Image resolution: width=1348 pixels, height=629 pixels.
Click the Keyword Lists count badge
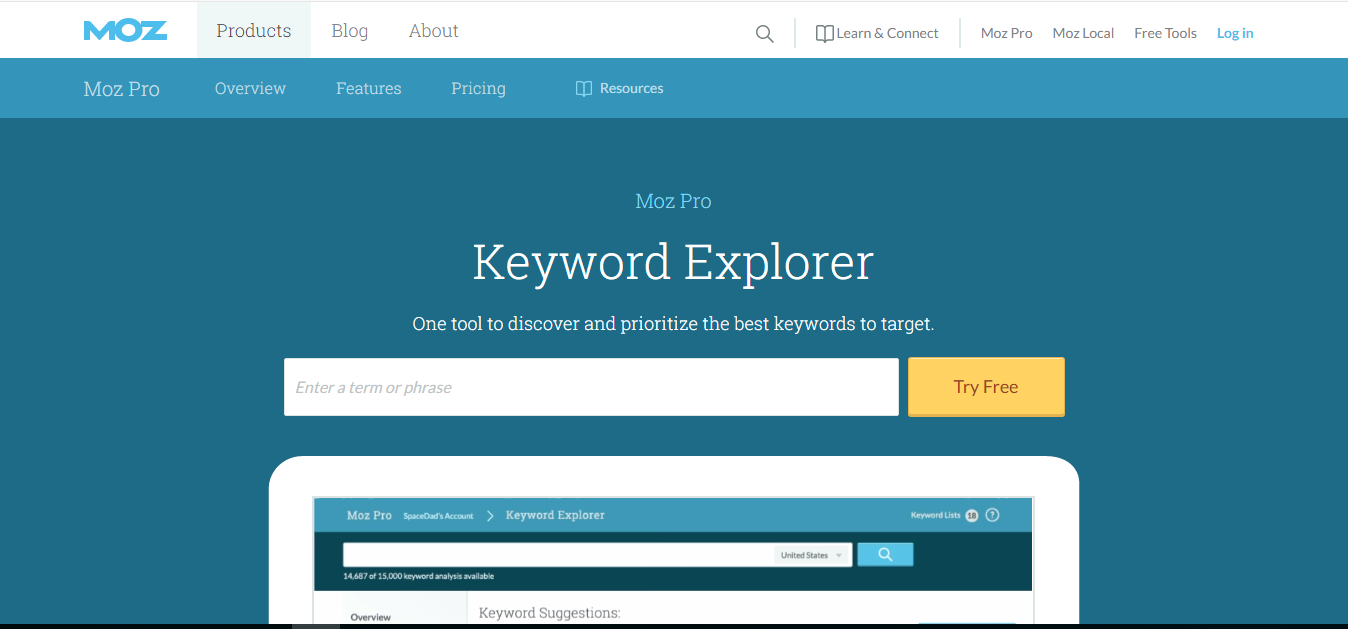(x=972, y=515)
